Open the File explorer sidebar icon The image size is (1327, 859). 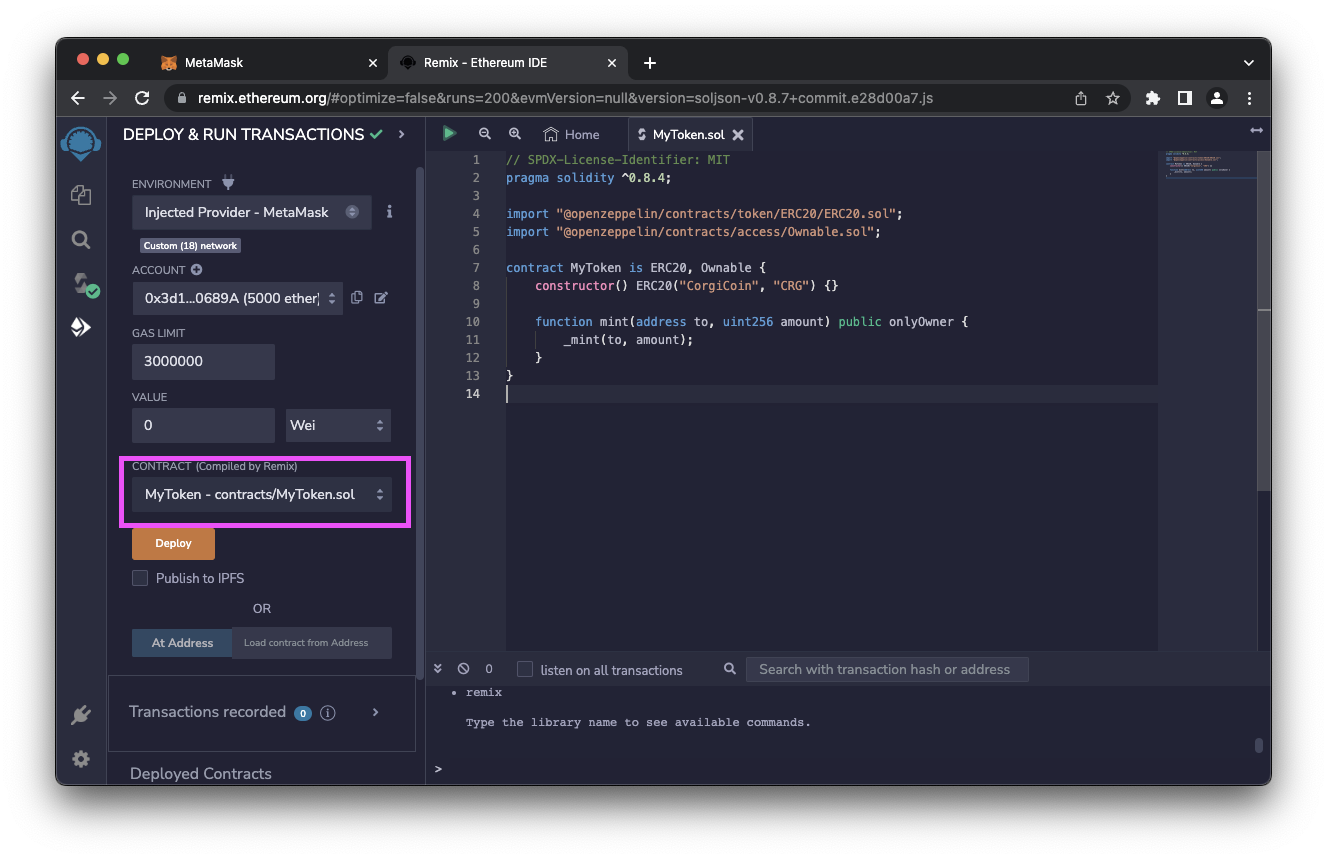point(81,195)
